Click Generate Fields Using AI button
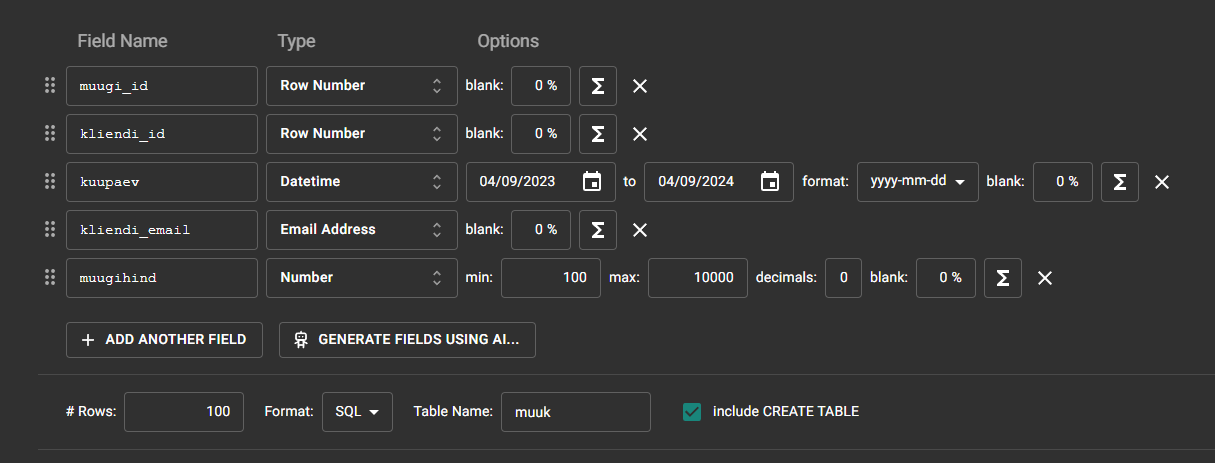Image resolution: width=1215 pixels, height=463 pixels. tap(407, 339)
